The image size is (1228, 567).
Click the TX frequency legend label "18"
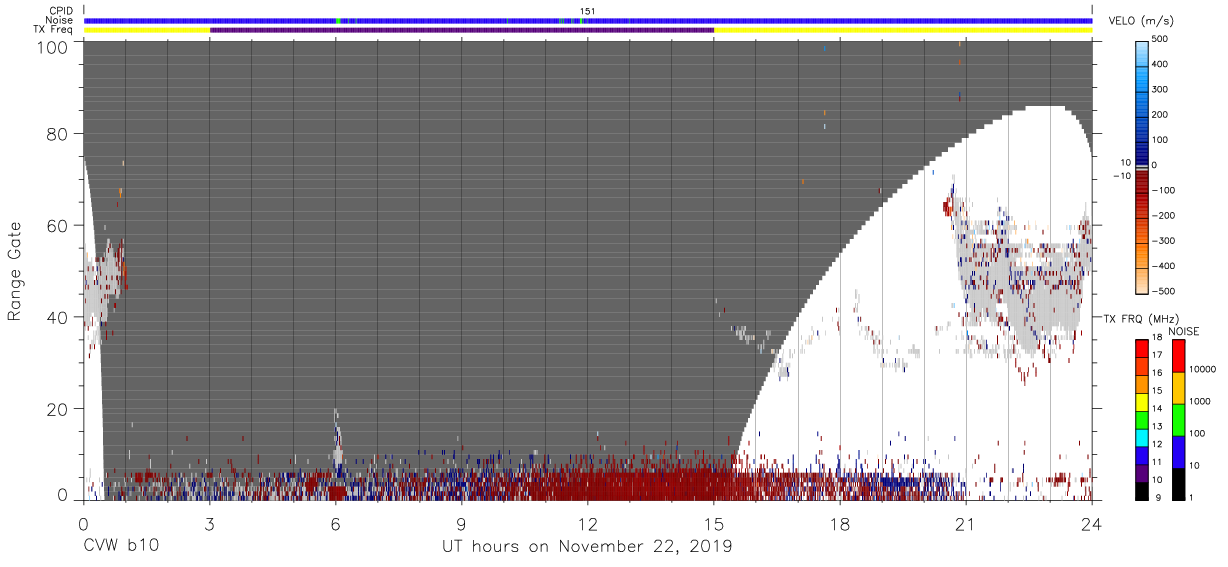(1157, 338)
